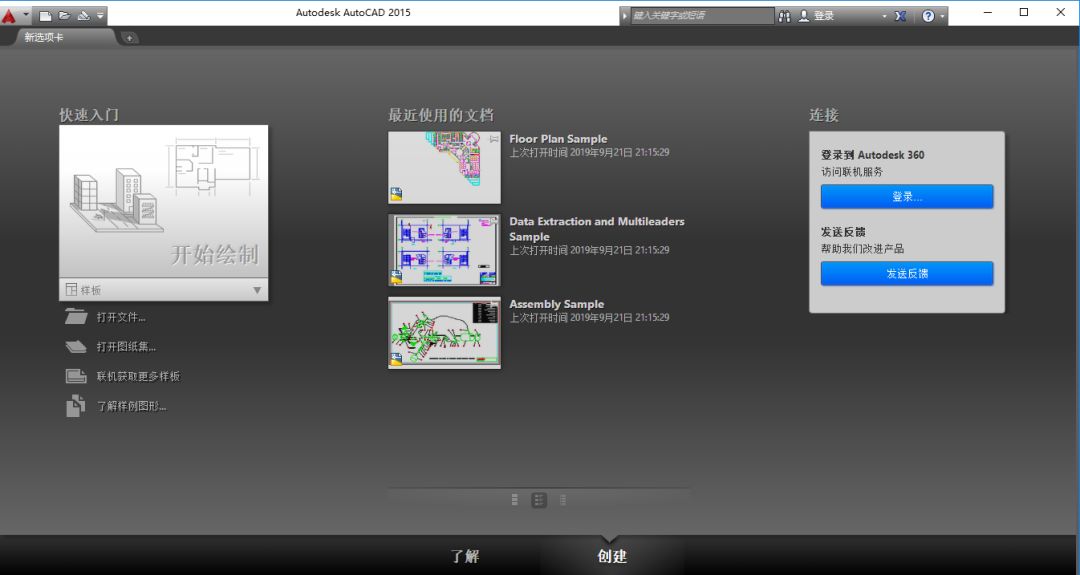This screenshot has width=1080, height=575.
Task: Click the document icon beside 了解样例图形
Action: click(76, 406)
